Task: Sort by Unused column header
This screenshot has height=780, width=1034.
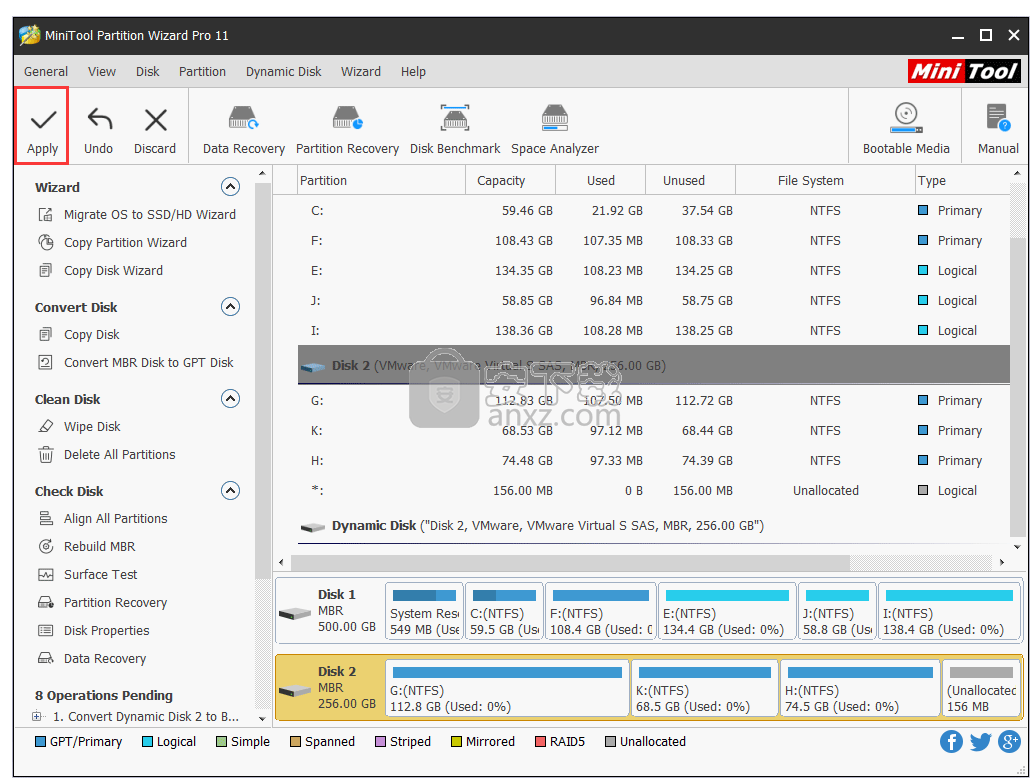Action: [x=690, y=180]
